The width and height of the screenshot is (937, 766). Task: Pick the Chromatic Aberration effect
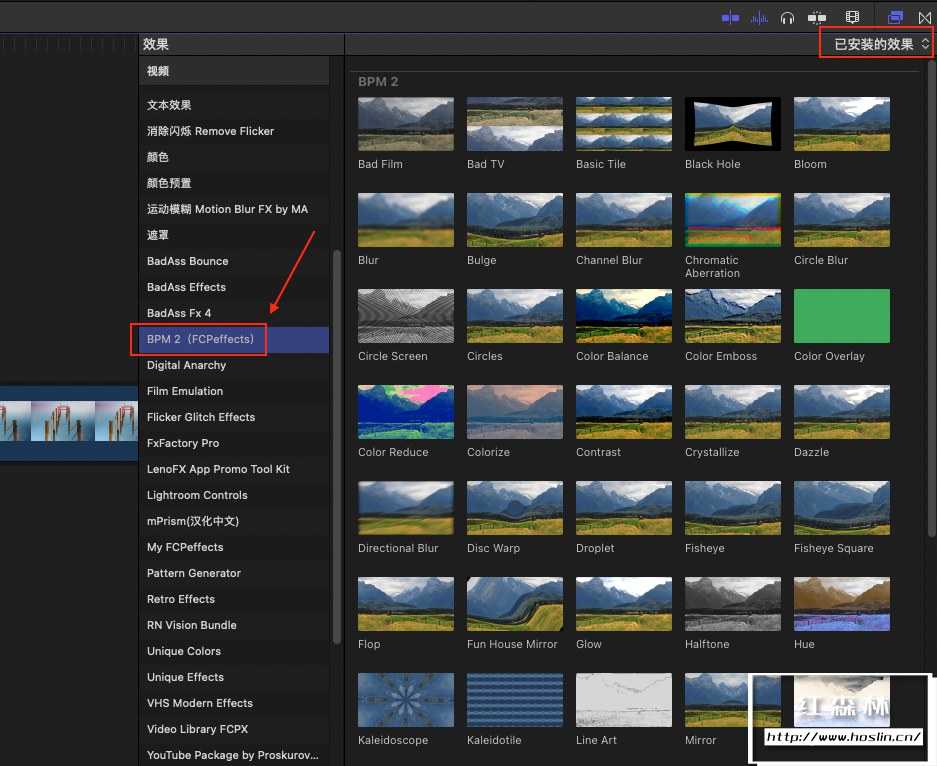(x=732, y=220)
